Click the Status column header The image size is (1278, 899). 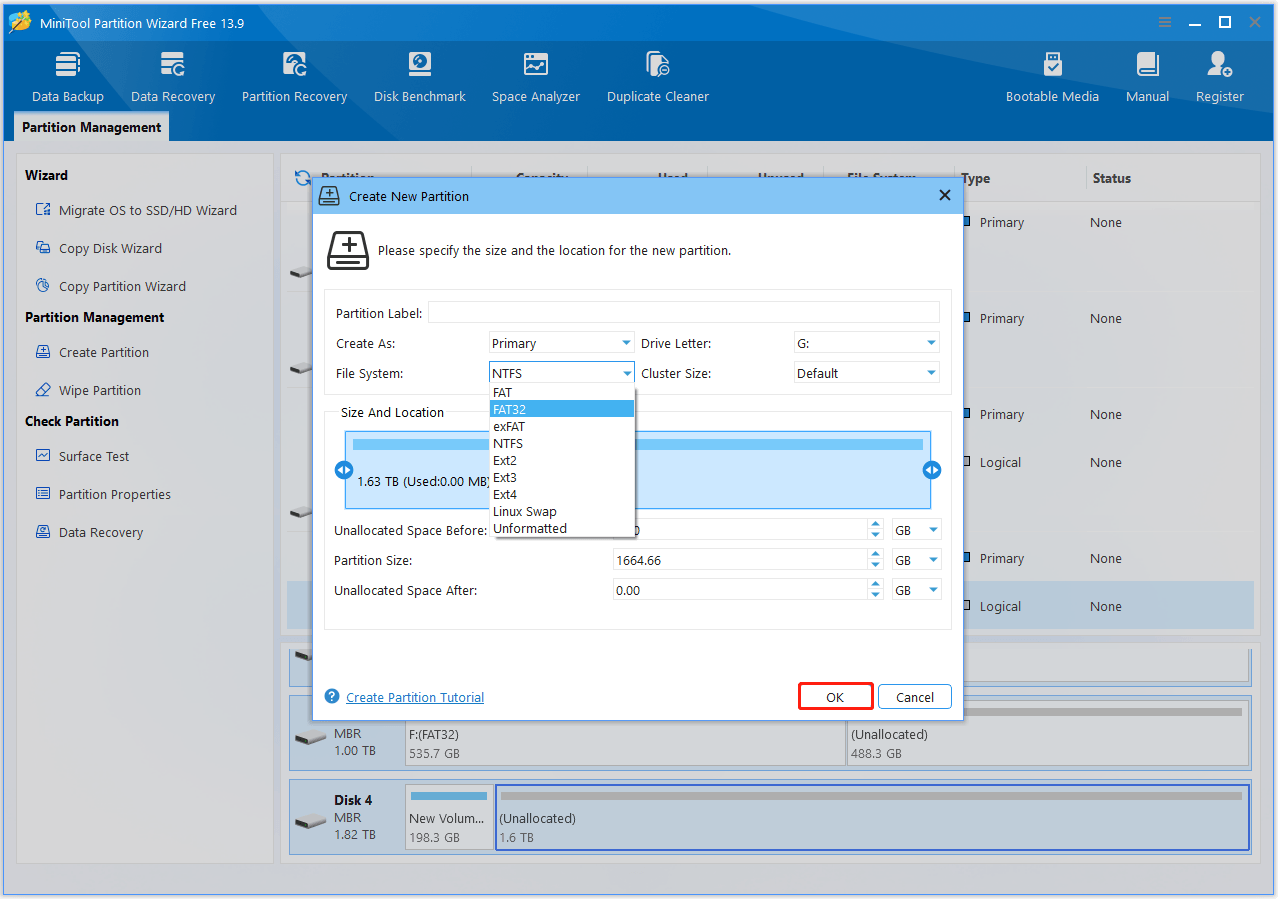click(x=1111, y=178)
